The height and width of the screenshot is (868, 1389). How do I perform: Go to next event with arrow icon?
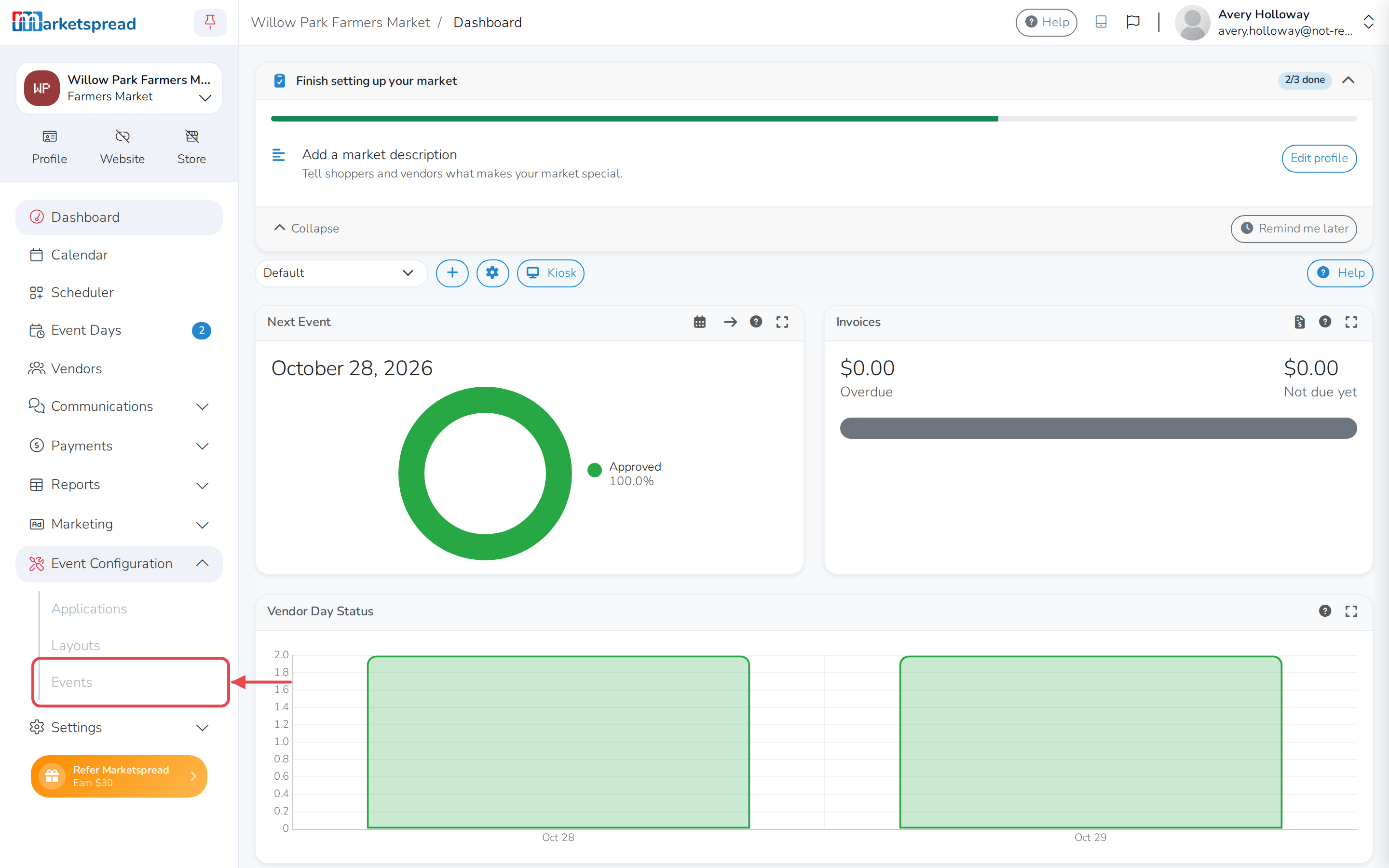[x=730, y=322]
